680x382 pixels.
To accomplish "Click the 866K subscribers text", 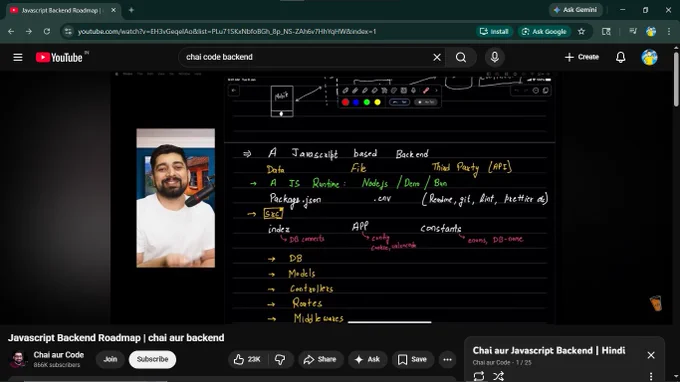I will pos(57,365).
